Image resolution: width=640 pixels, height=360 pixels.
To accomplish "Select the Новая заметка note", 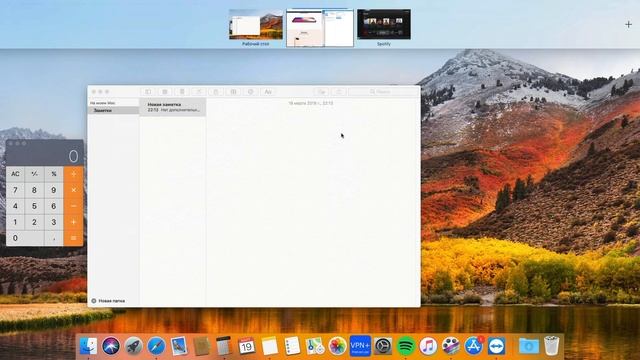I will click(173, 107).
